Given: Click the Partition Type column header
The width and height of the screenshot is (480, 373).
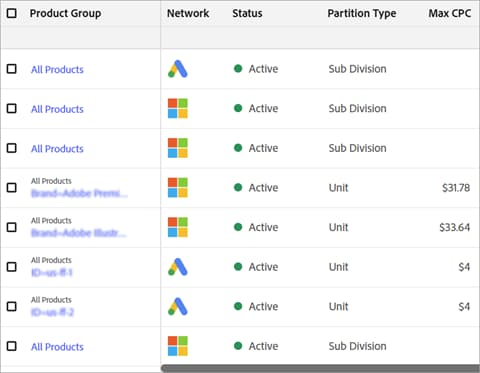Looking at the screenshot, I should [x=362, y=13].
